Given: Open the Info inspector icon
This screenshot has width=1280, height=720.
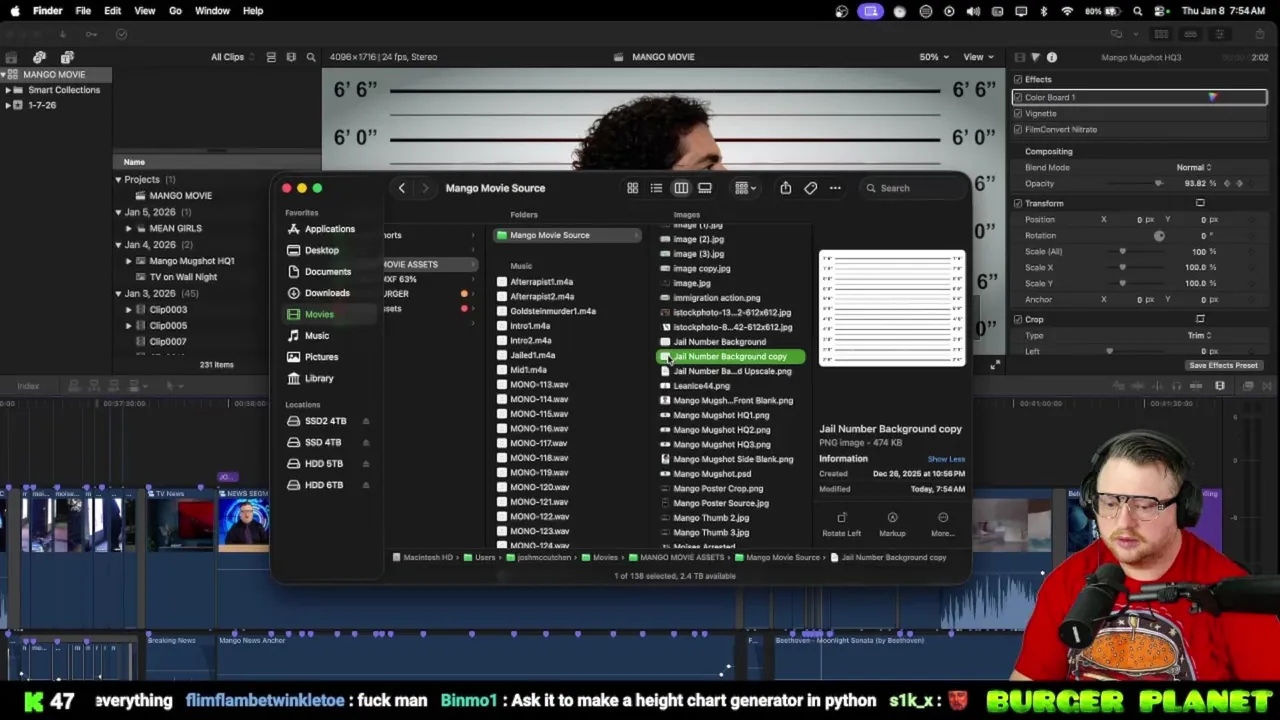Looking at the screenshot, I should [x=1052, y=57].
